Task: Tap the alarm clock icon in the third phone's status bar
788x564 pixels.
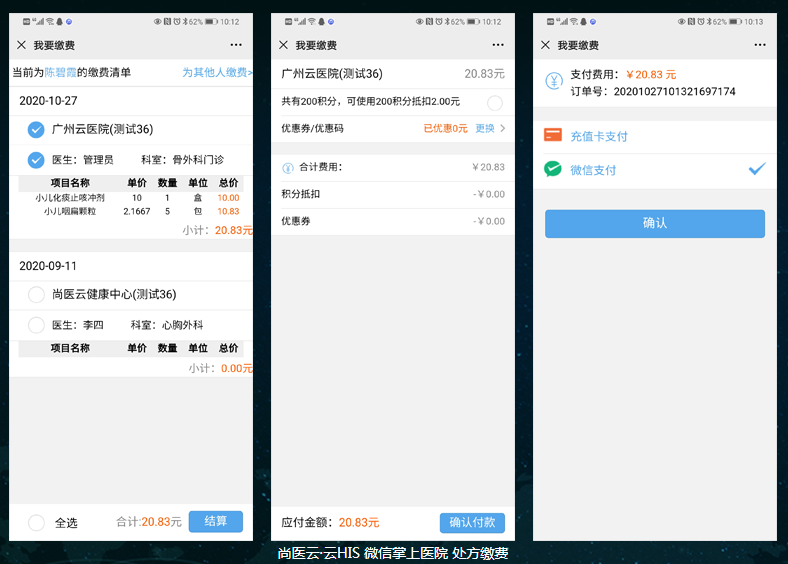Action: coord(701,22)
